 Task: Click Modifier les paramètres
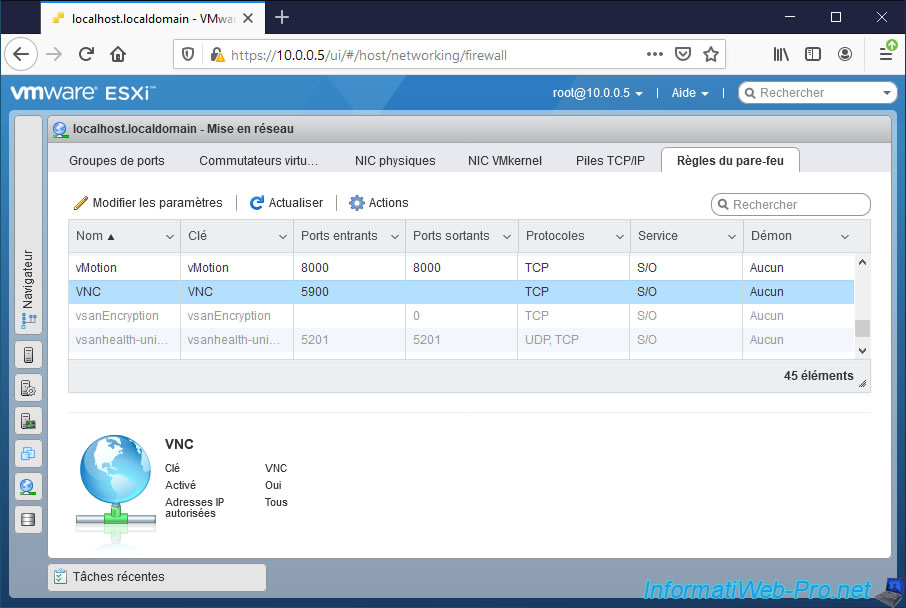pyautogui.click(x=148, y=203)
